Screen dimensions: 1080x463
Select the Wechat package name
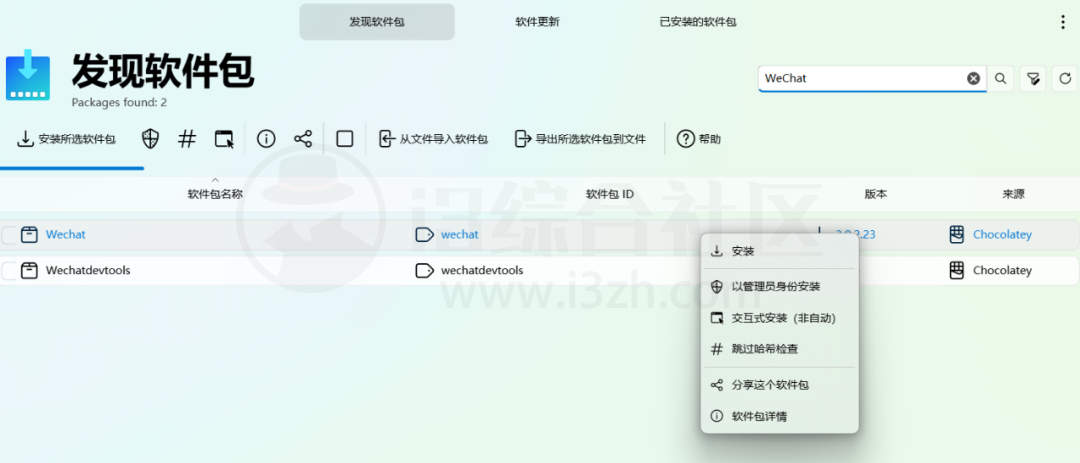[x=65, y=235]
